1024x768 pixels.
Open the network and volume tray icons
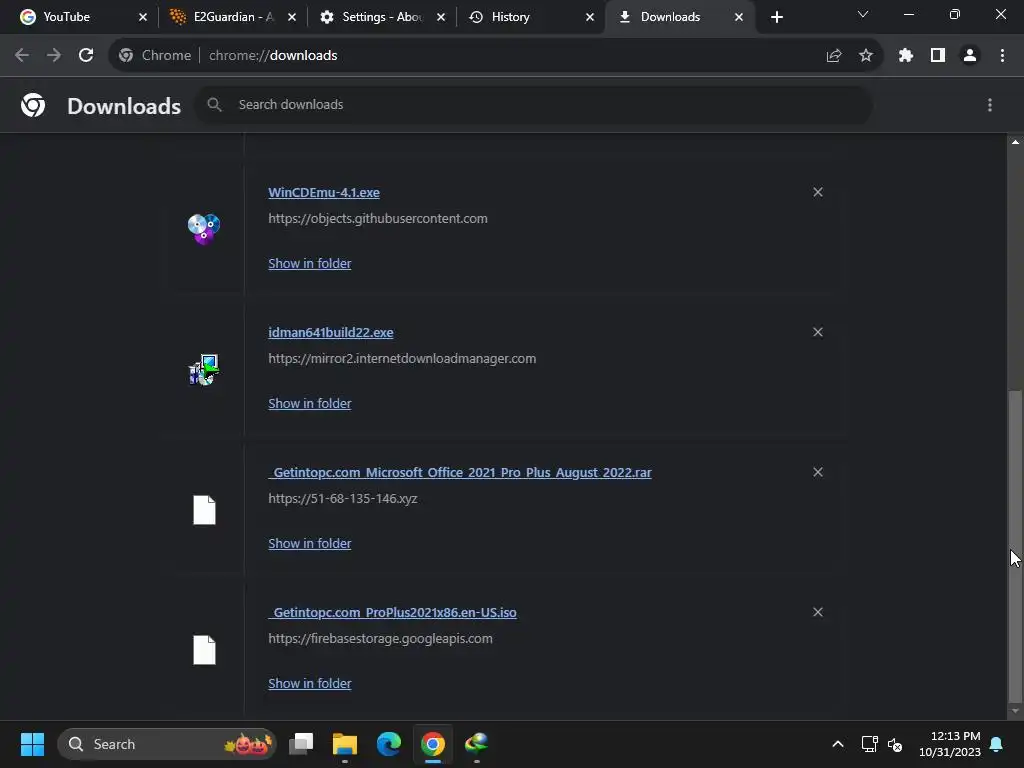[882, 744]
